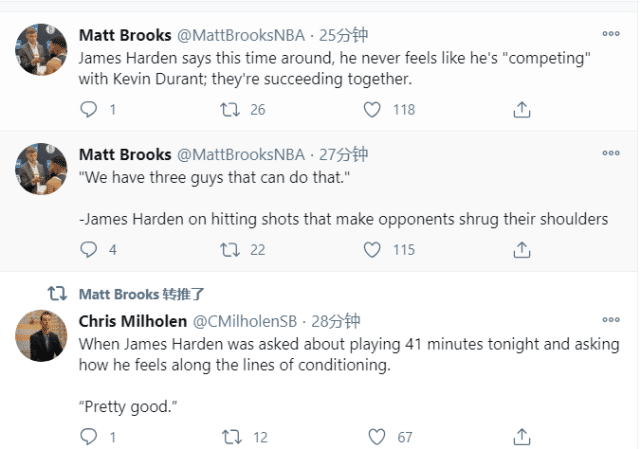
Task: Like the "three guys" quote tweet
Action: click(x=374, y=249)
